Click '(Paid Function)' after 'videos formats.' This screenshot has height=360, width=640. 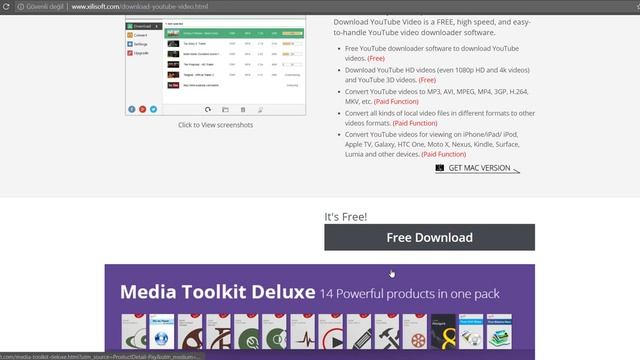415,123
